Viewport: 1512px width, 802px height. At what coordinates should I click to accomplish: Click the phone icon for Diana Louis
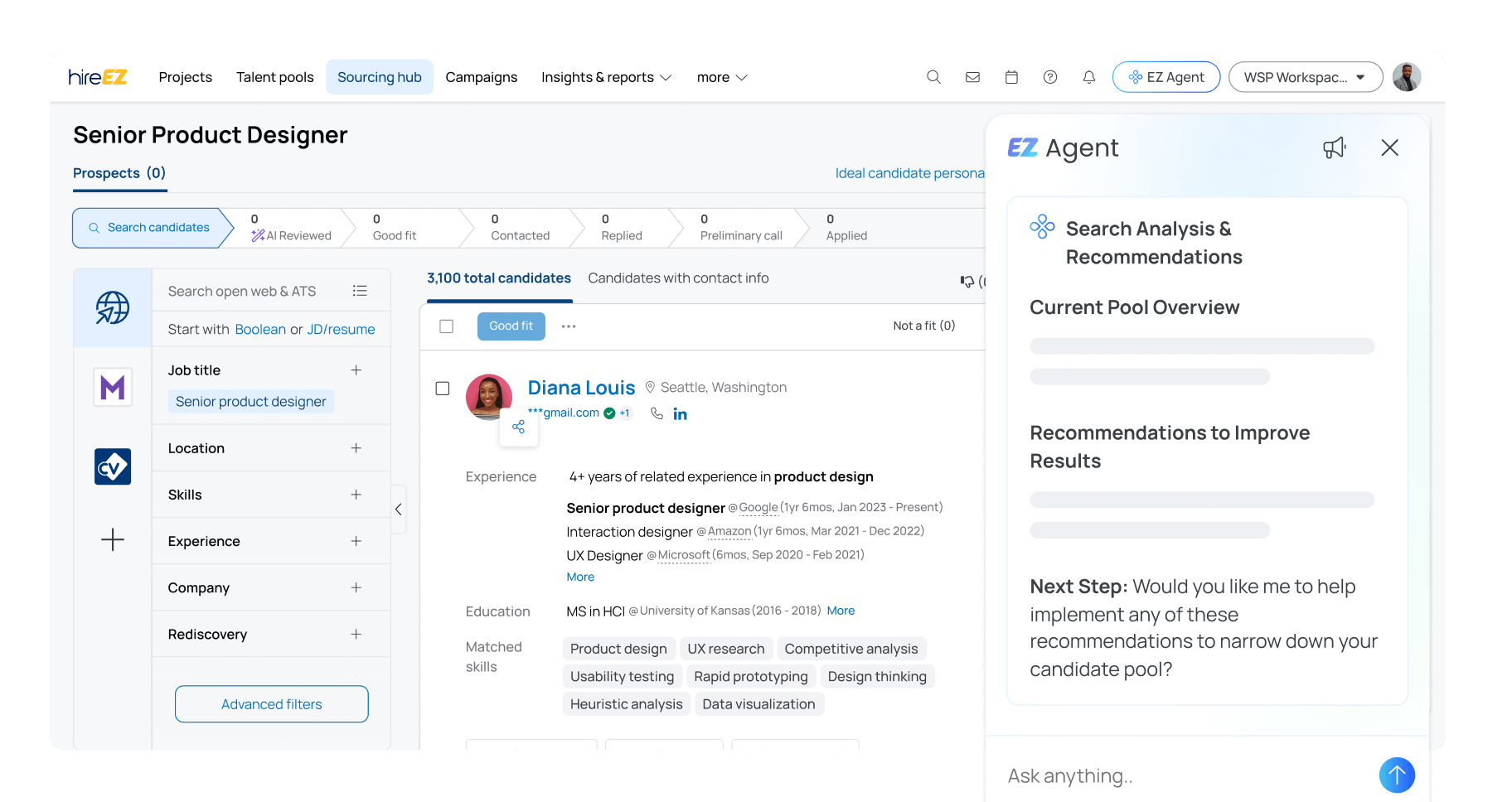point(657,413)
